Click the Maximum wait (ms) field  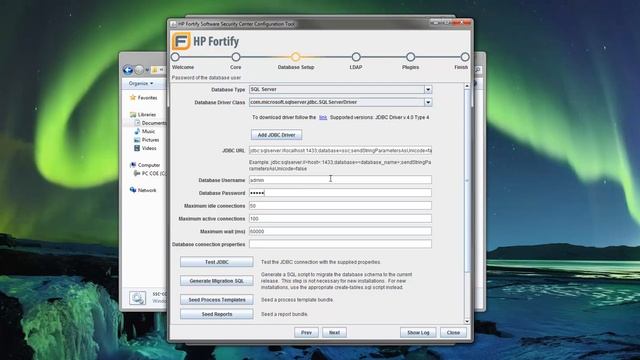pos(340,231)
